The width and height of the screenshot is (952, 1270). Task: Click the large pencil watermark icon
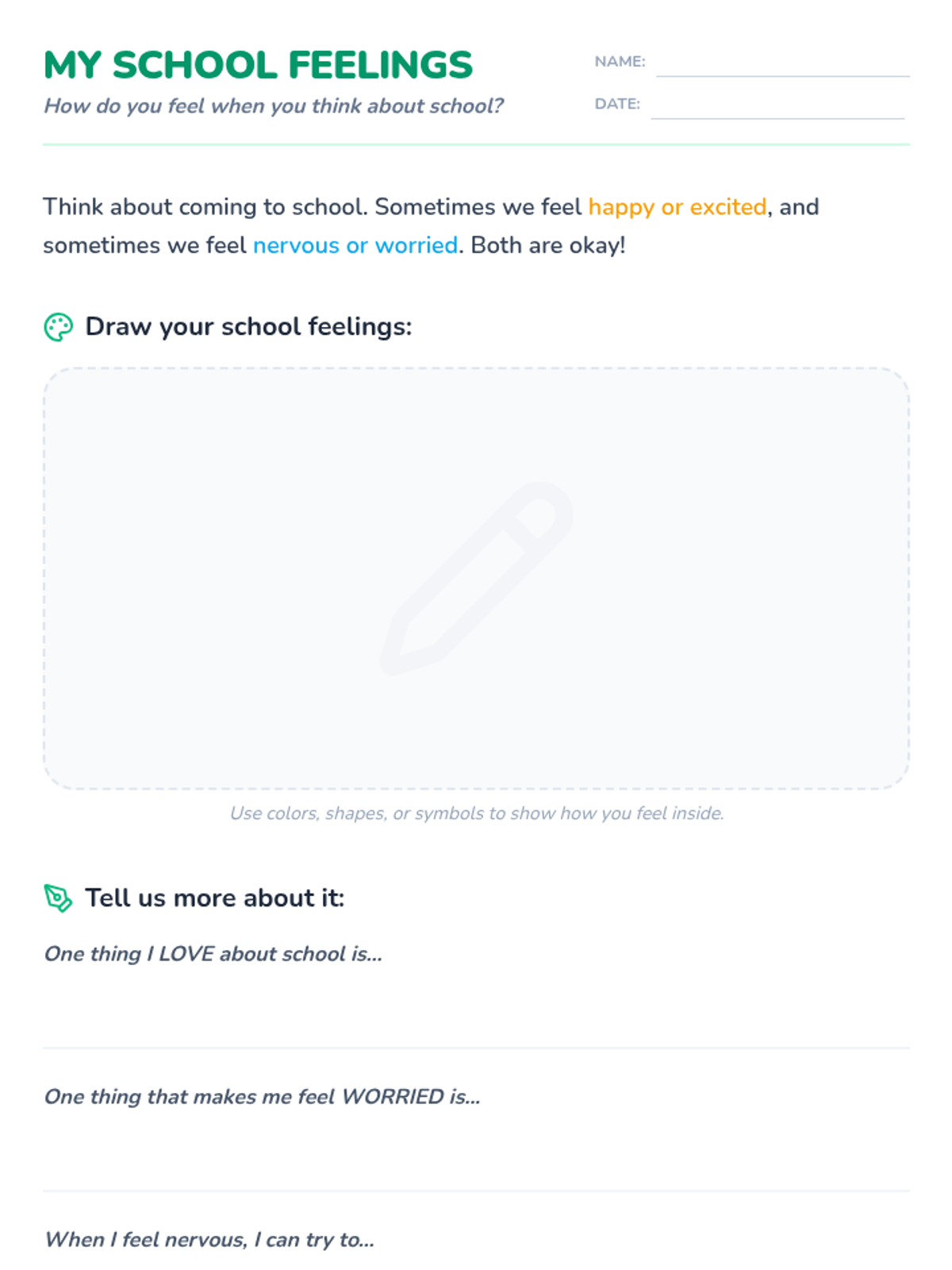coord(476,578)
